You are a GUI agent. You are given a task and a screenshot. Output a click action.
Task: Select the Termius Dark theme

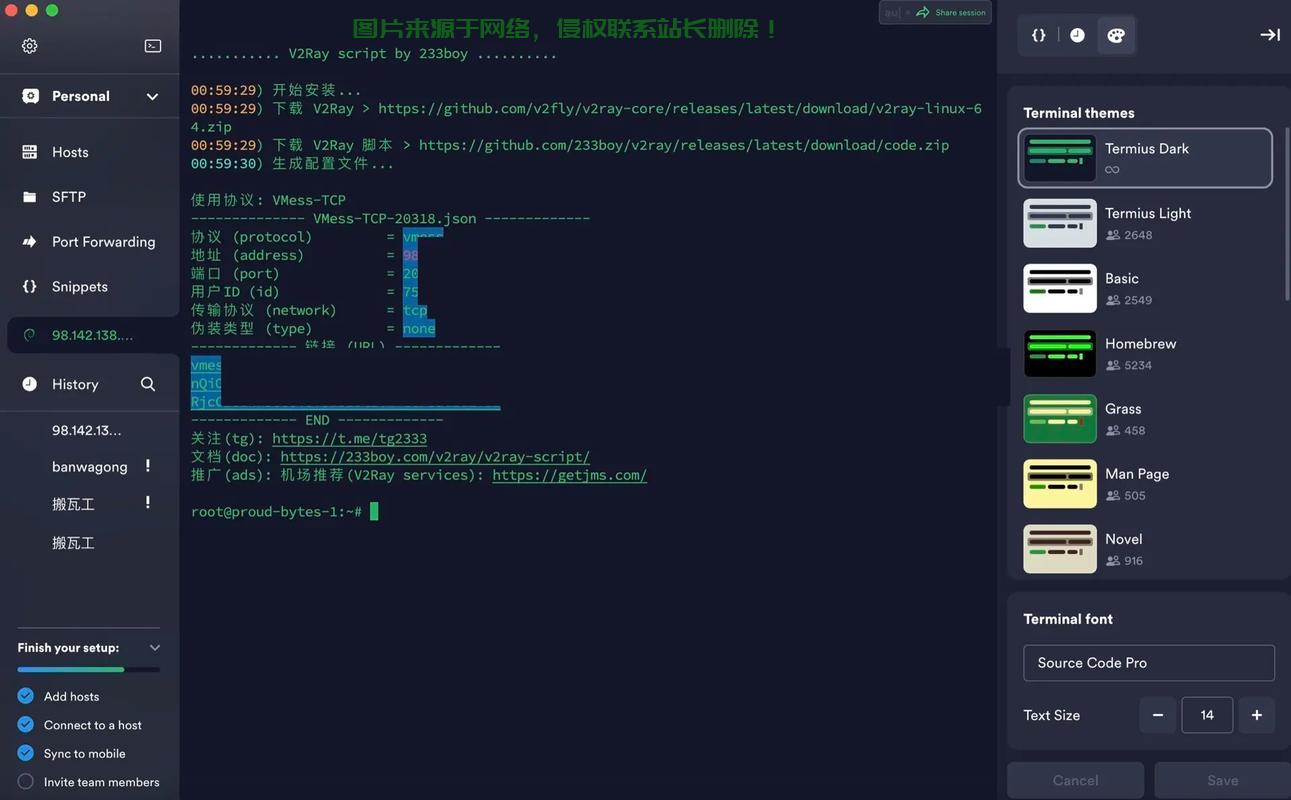pos(1145,158)
